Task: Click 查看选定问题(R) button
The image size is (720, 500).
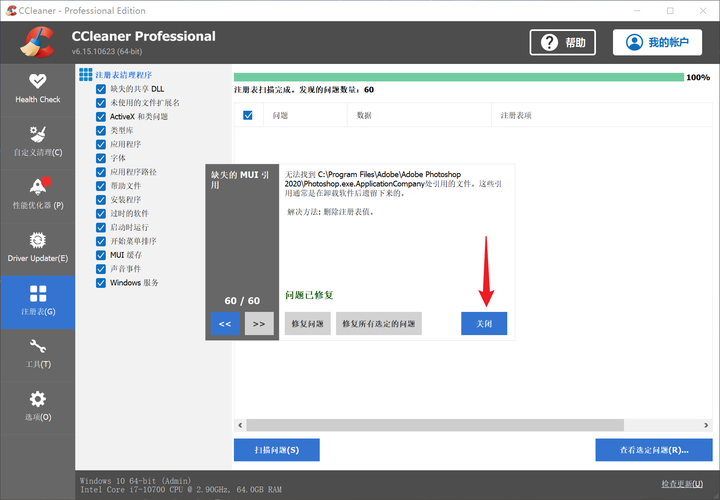Action: point(653,450)
